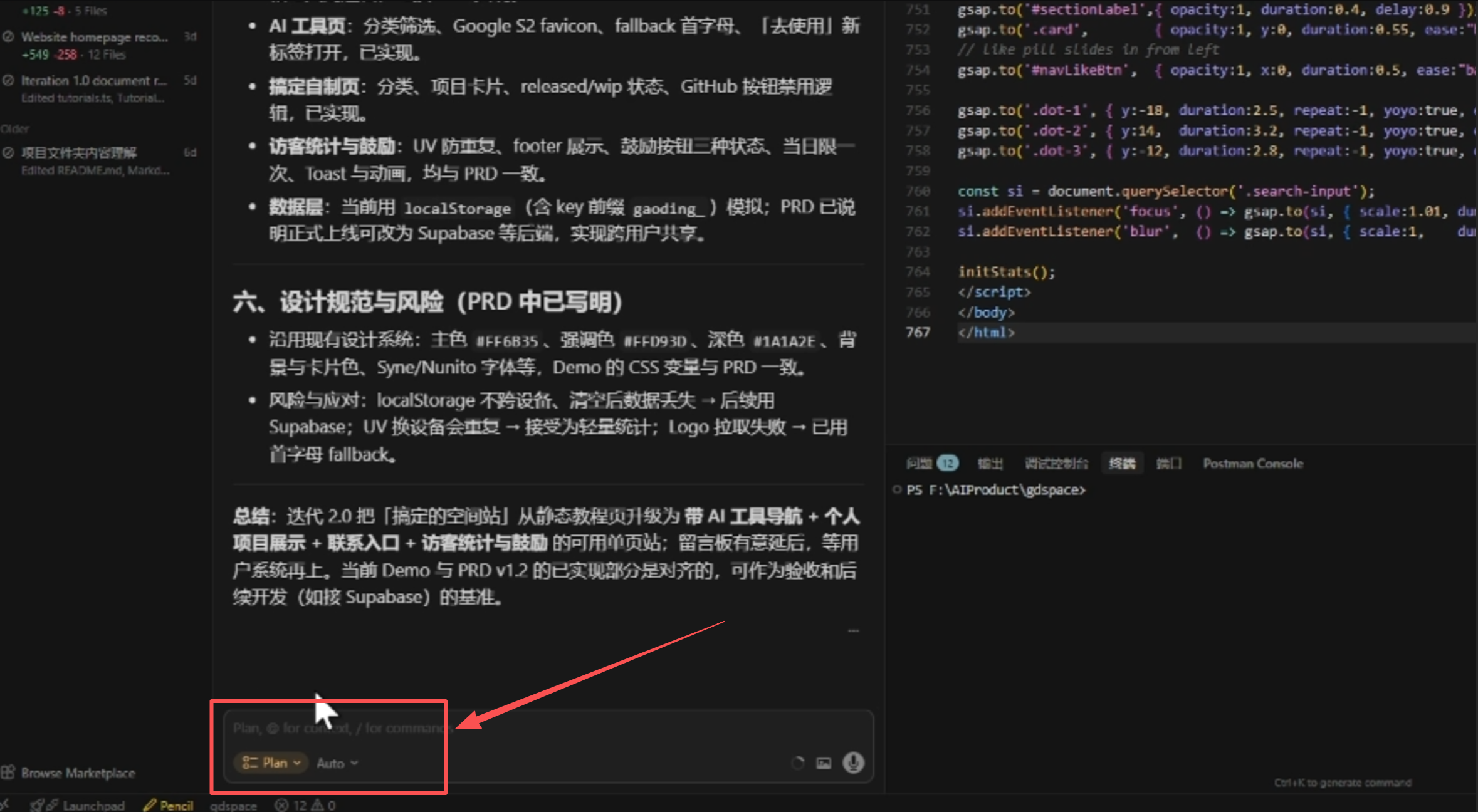Viewport: 1478px width, 812px height.
Task: Open the Auto model dropdown
Action: coord(337,763)
